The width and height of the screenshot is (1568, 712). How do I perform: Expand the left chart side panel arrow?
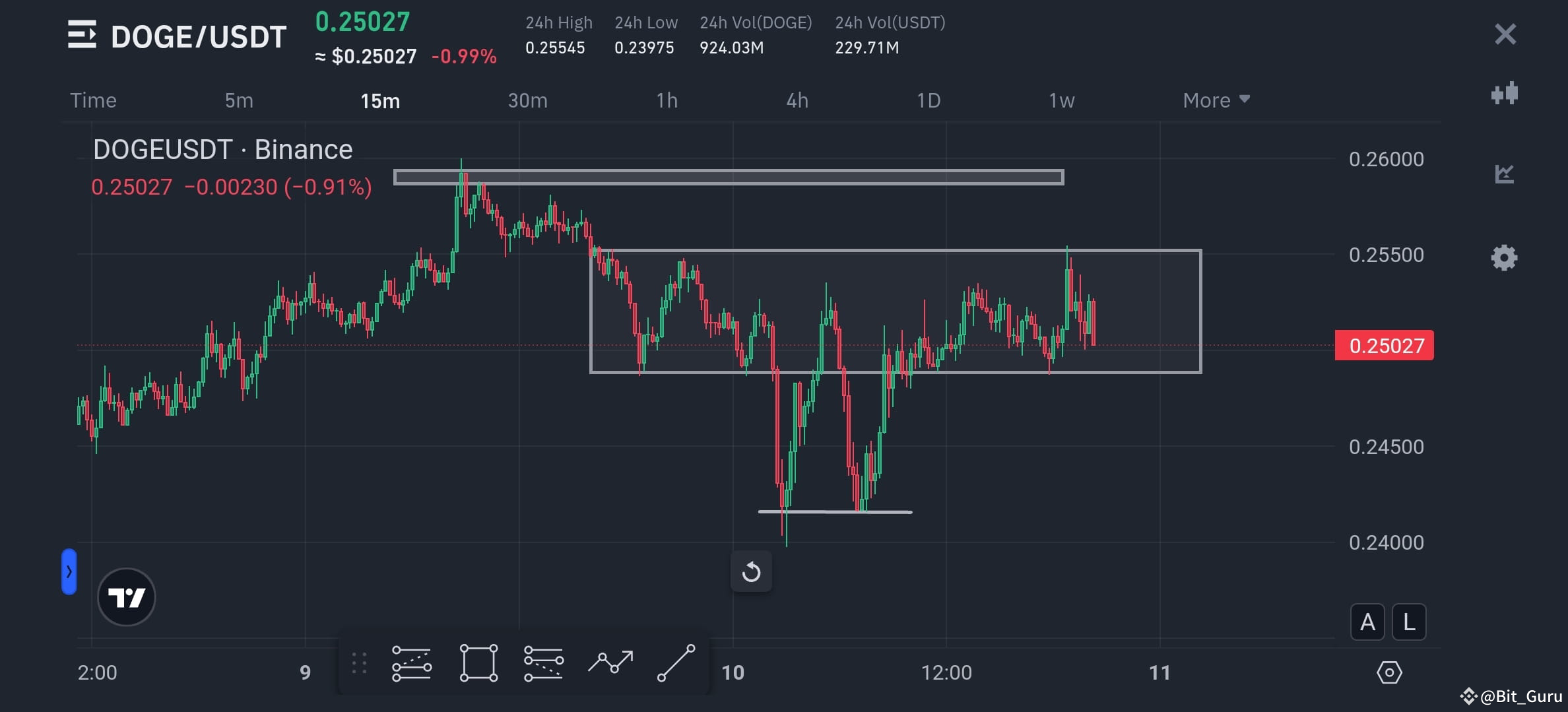click(69, 571)
